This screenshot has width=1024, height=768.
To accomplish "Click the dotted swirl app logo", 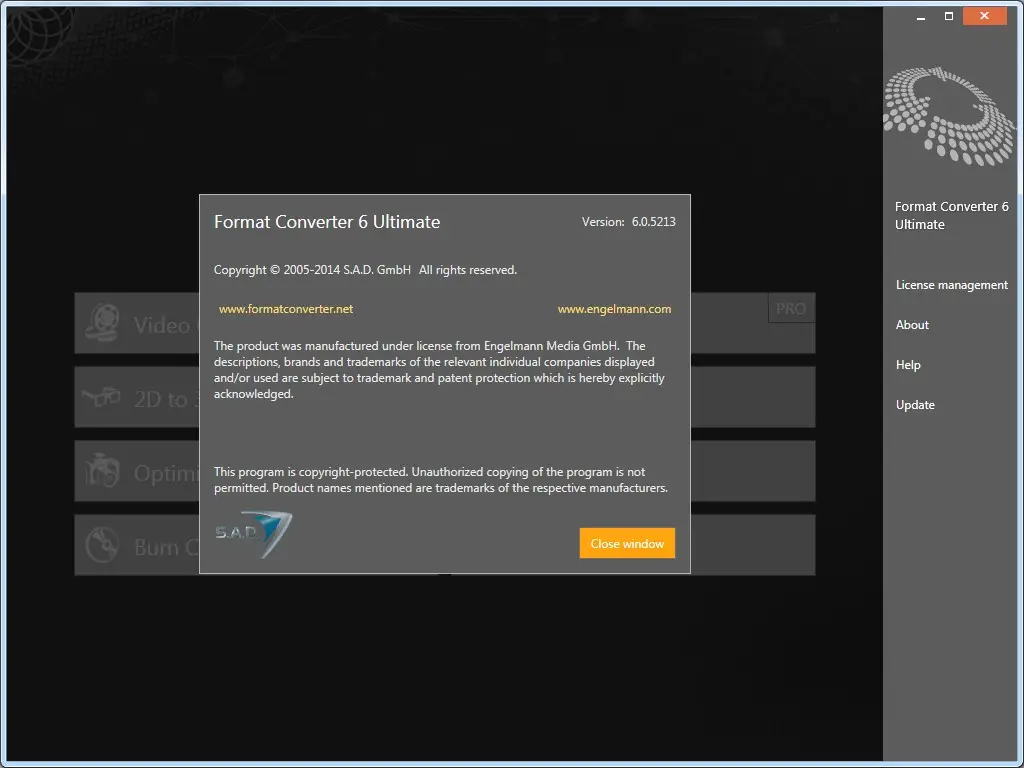I will pyautogui.click(x=950, y=116).
